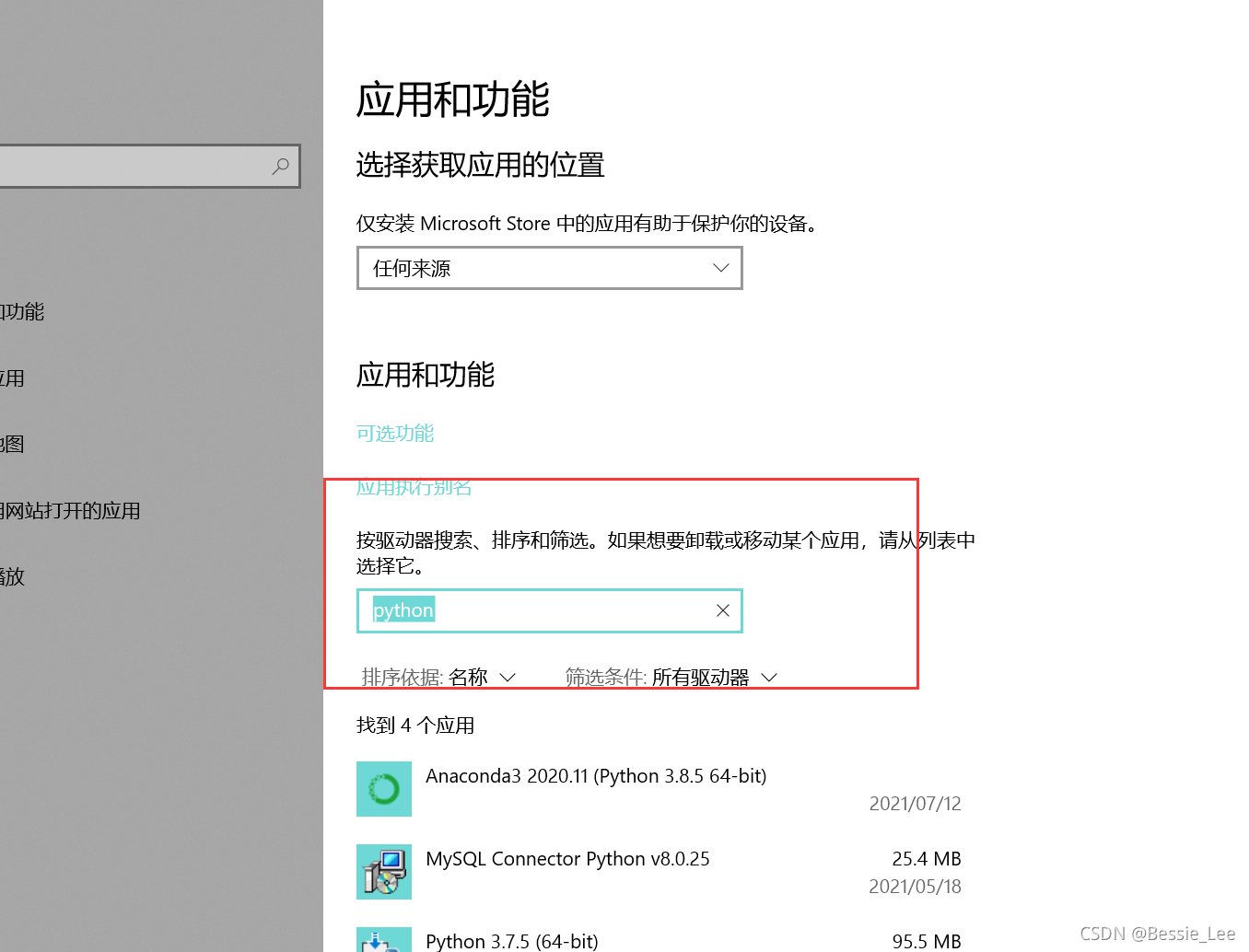Go to the sidebar item ending in 图

point(12,444)
